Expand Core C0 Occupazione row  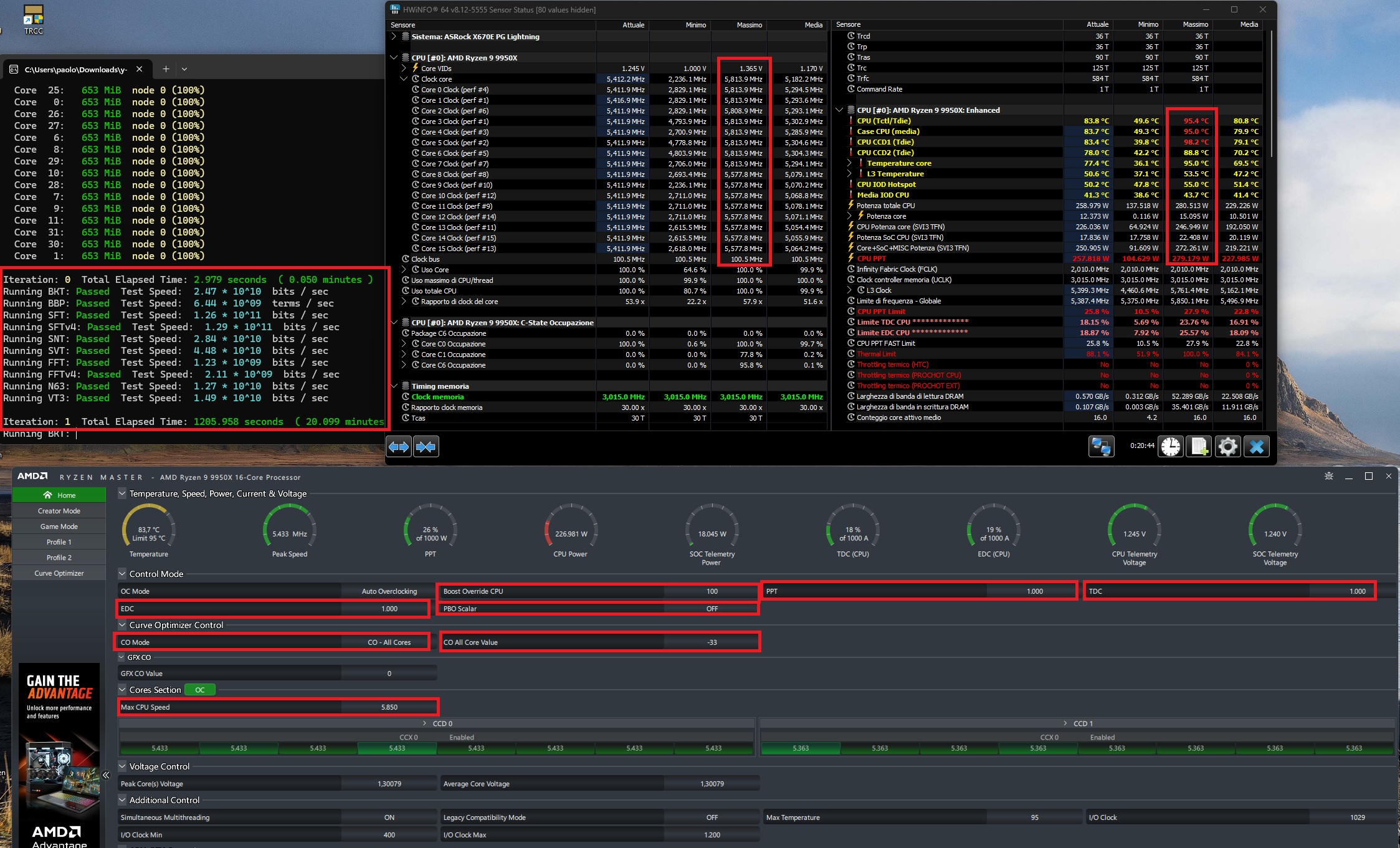(x=404, y=344)
